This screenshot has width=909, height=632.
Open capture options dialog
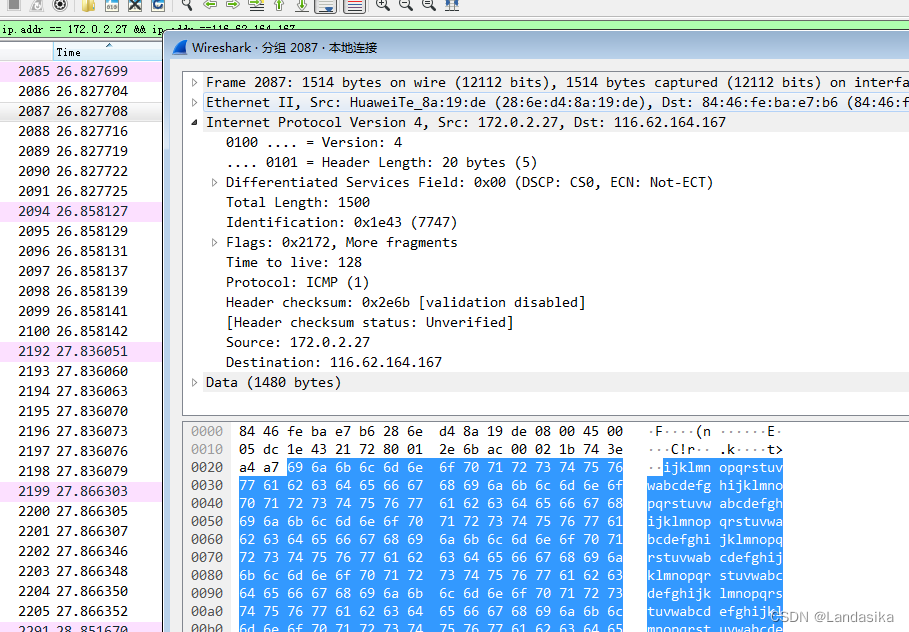click(59, 5)
